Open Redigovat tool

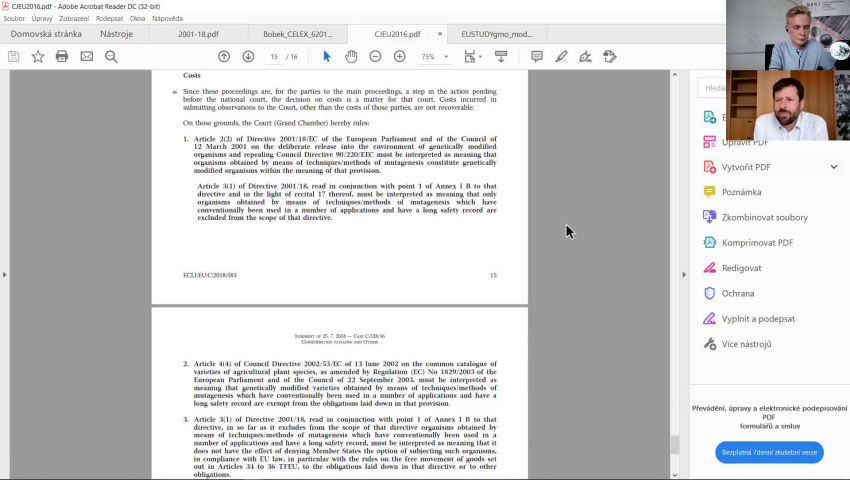(741, 268)
